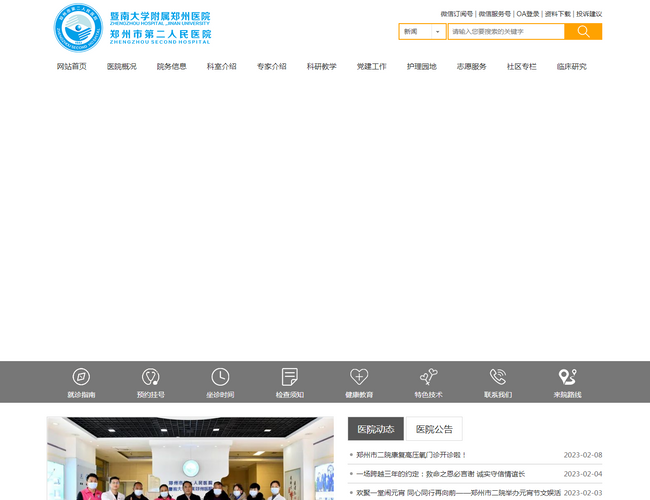This screenshot has width=650, height=500.
Task: Click the date 2023-02-04
Action: coord(583,474)
